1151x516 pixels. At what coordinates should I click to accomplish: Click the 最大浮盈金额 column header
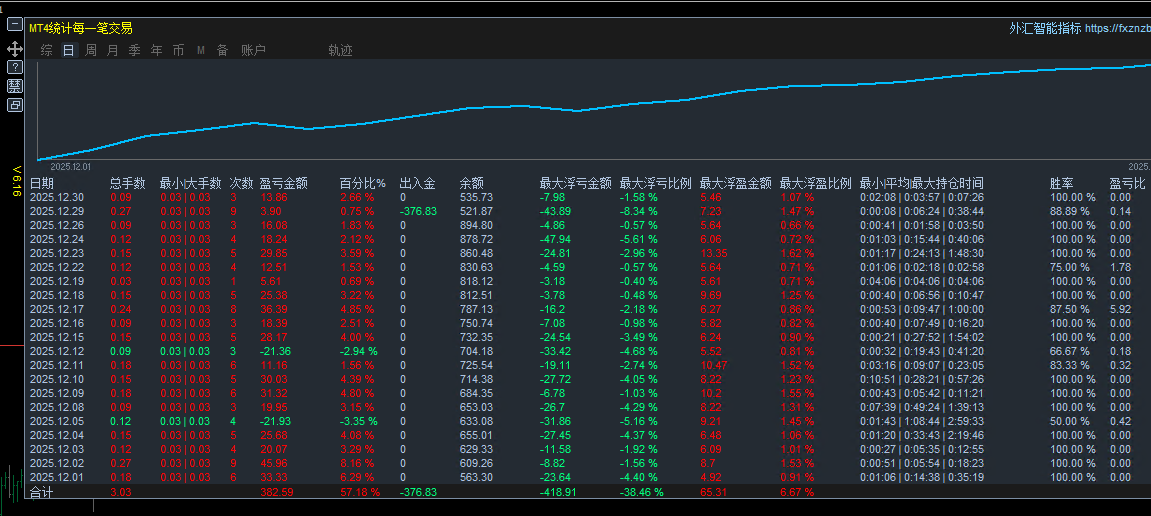(736, 183)
